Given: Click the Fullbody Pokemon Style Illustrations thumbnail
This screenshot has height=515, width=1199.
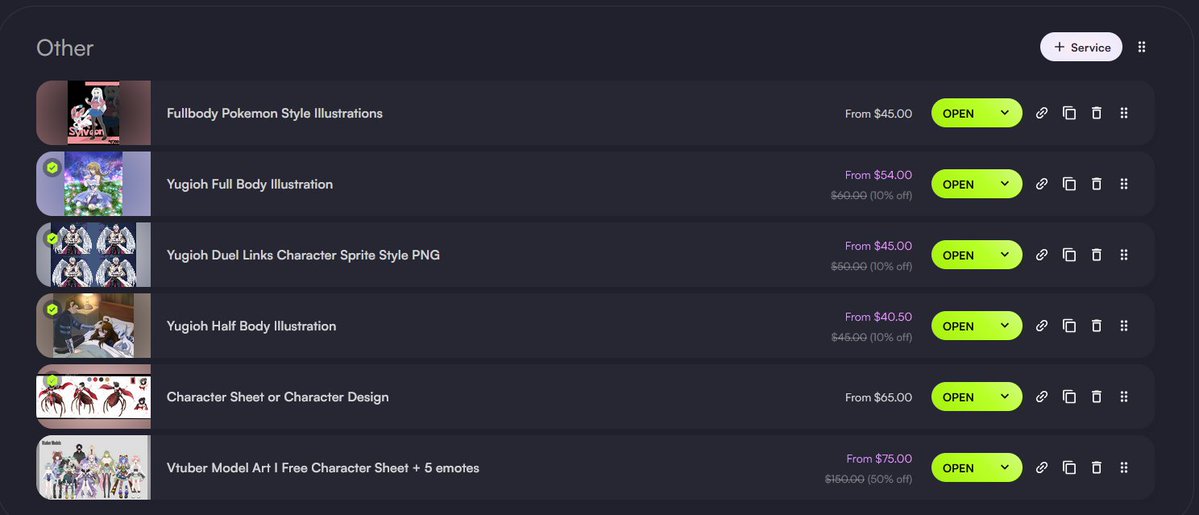Looking at the screenshot, I should (x=93, y=113).
